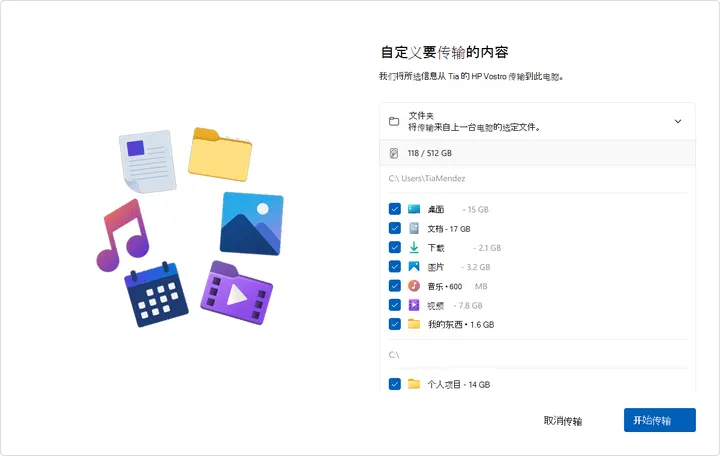Click the folder outline icon next to 文件夹

[394, 121]
